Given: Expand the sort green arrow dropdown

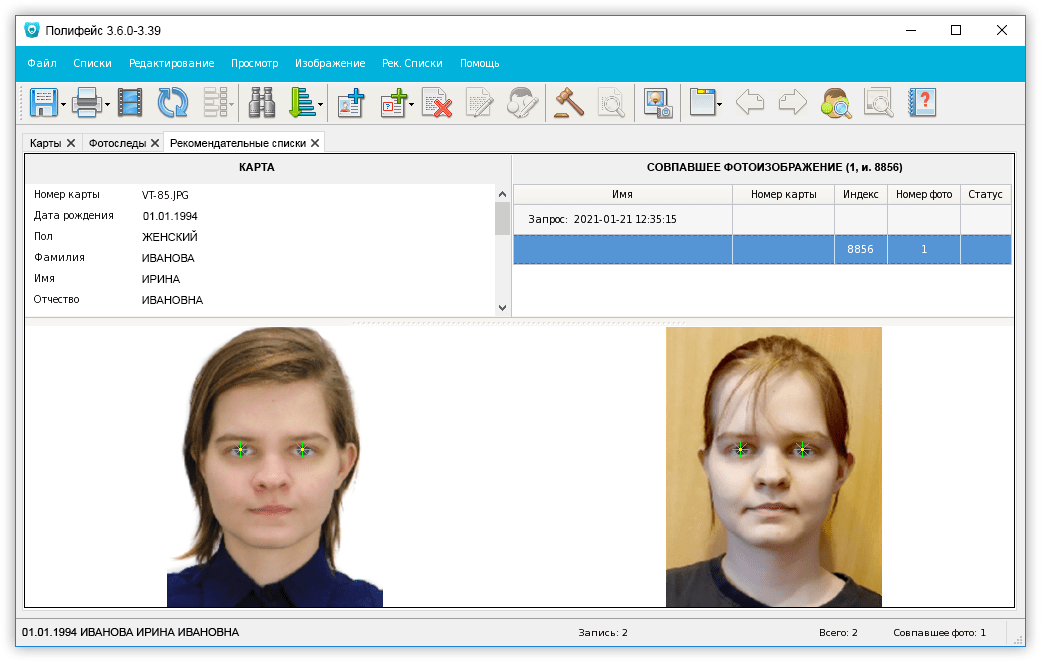Looking at the screenshot, I should pos(321,103).
